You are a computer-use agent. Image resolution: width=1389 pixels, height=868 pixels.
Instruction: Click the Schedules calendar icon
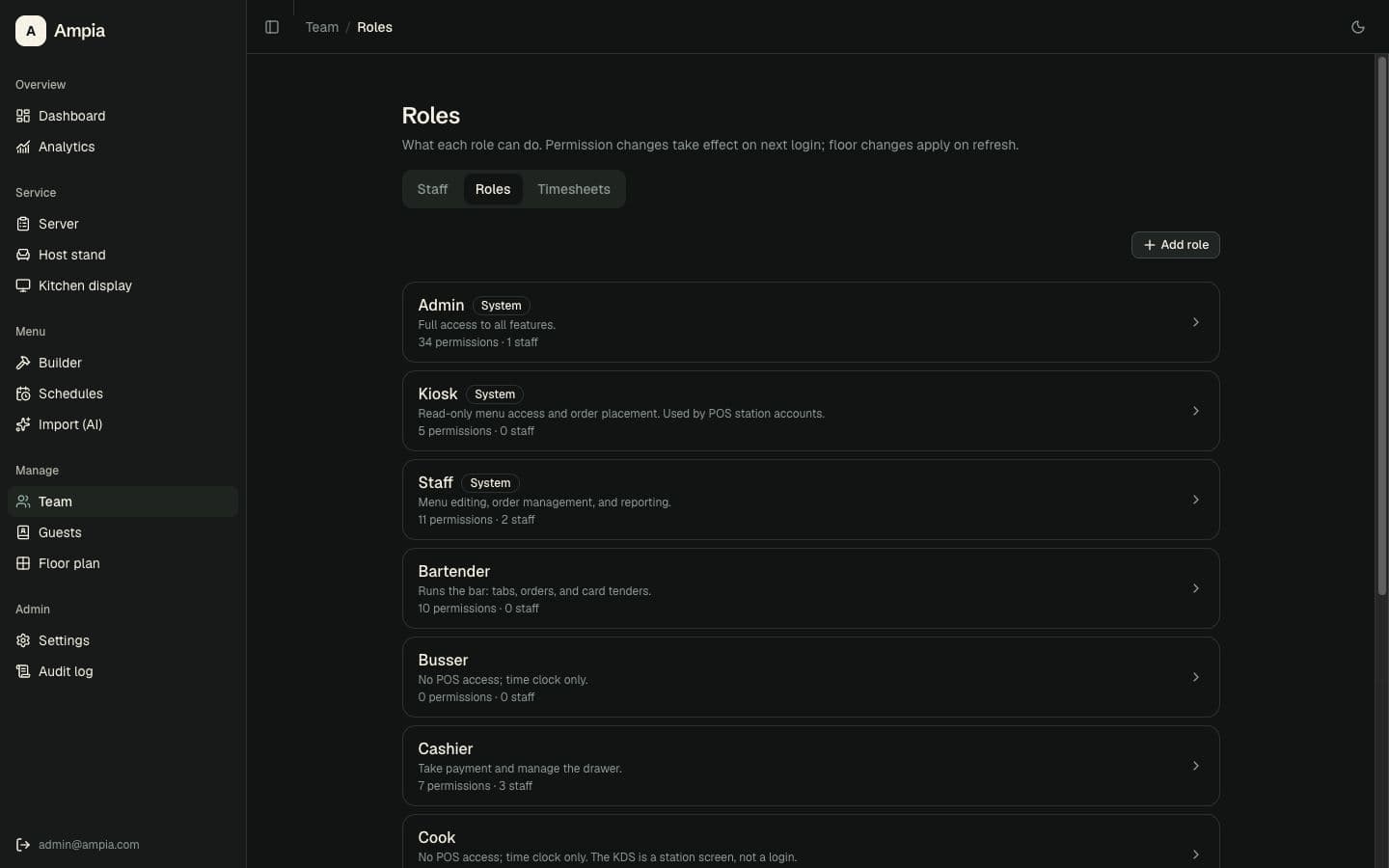click(x=23, y=393)
